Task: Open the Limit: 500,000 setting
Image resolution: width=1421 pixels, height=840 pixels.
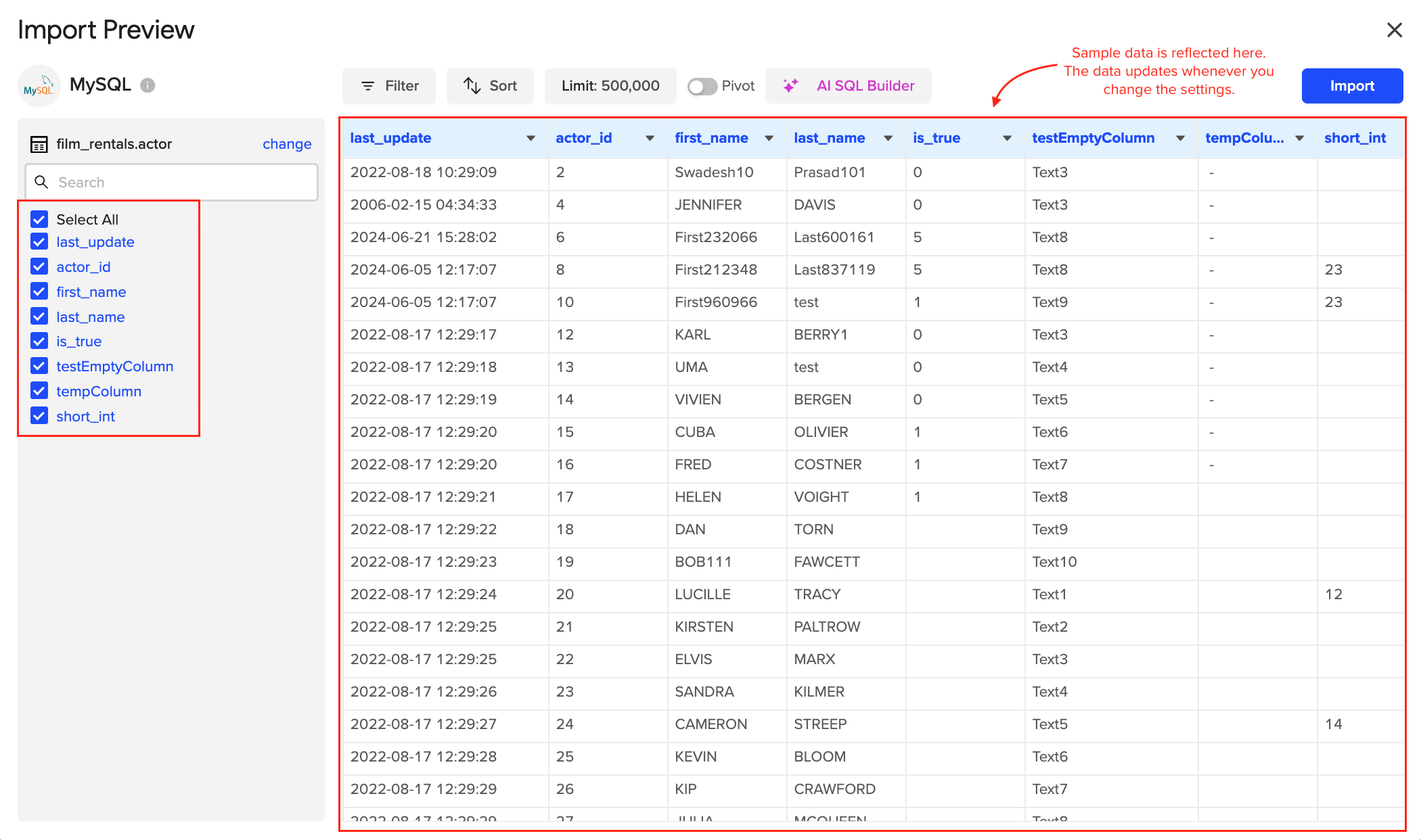Action: 610,86
